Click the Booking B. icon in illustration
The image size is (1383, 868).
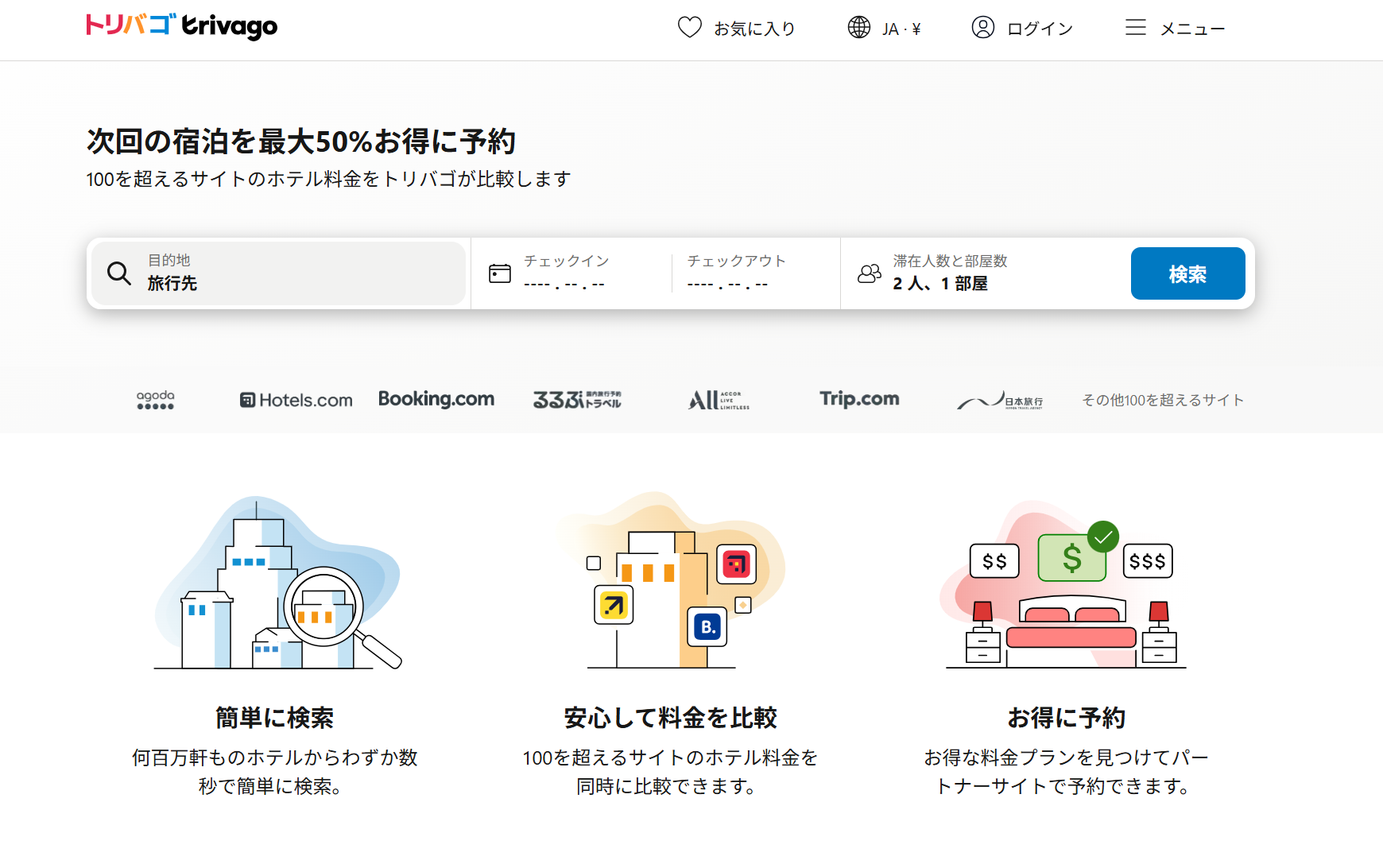pos(707,627)
